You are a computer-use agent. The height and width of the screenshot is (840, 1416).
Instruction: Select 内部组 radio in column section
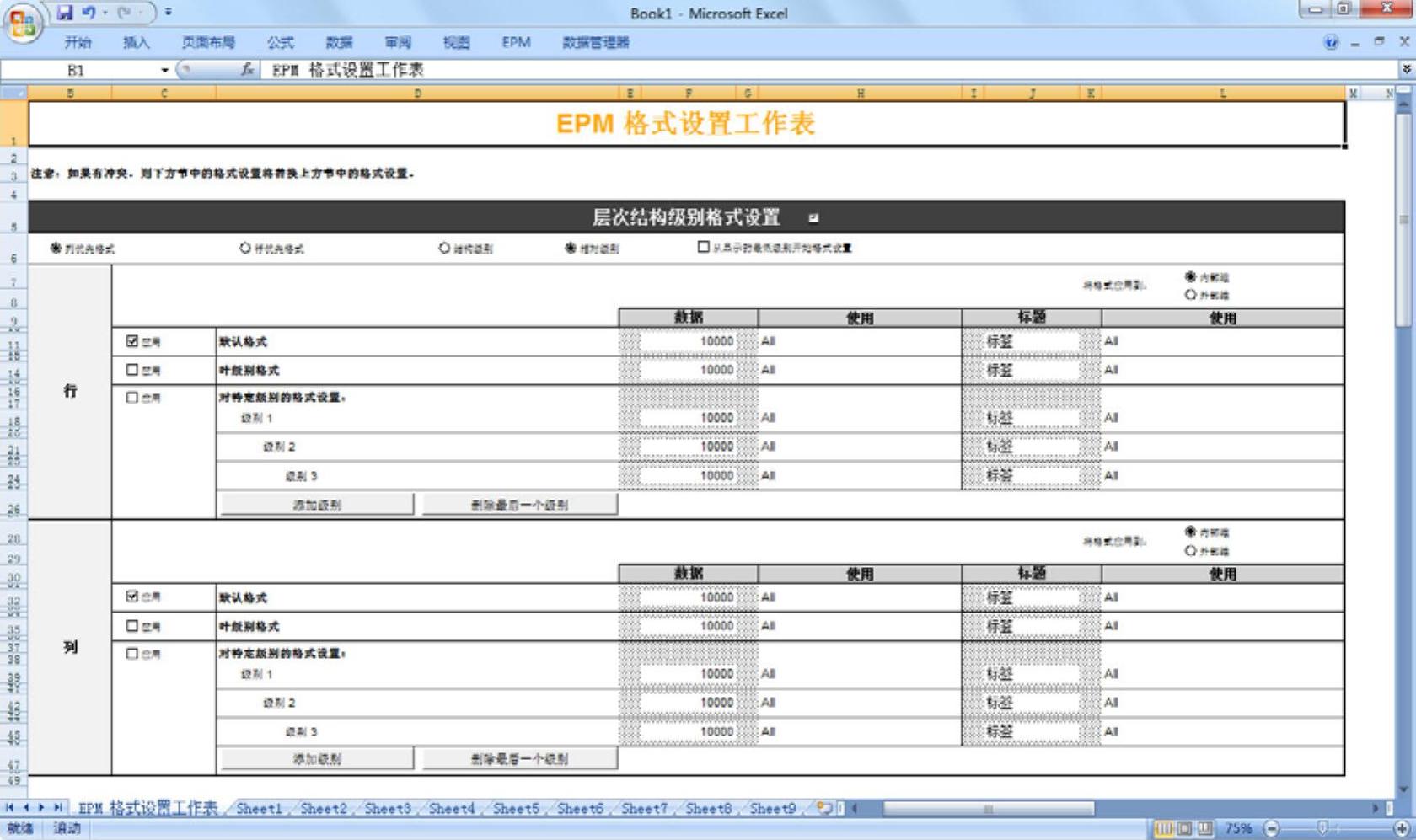pyautogui.click(x=1191, y=532)
